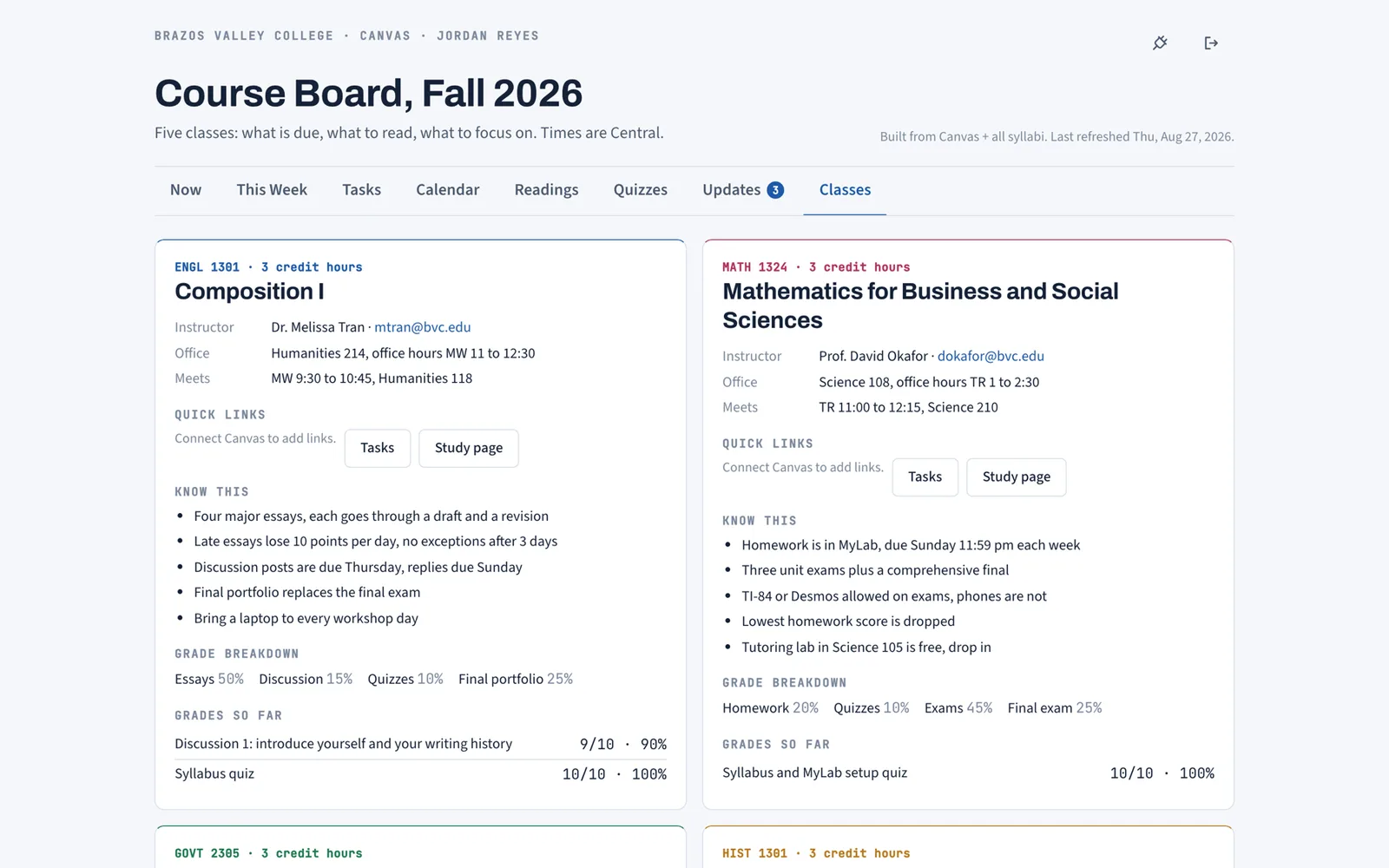This screenshot has height=868, width=1389.
Task: Open the Calendar tab
Action: coord(447,190)
